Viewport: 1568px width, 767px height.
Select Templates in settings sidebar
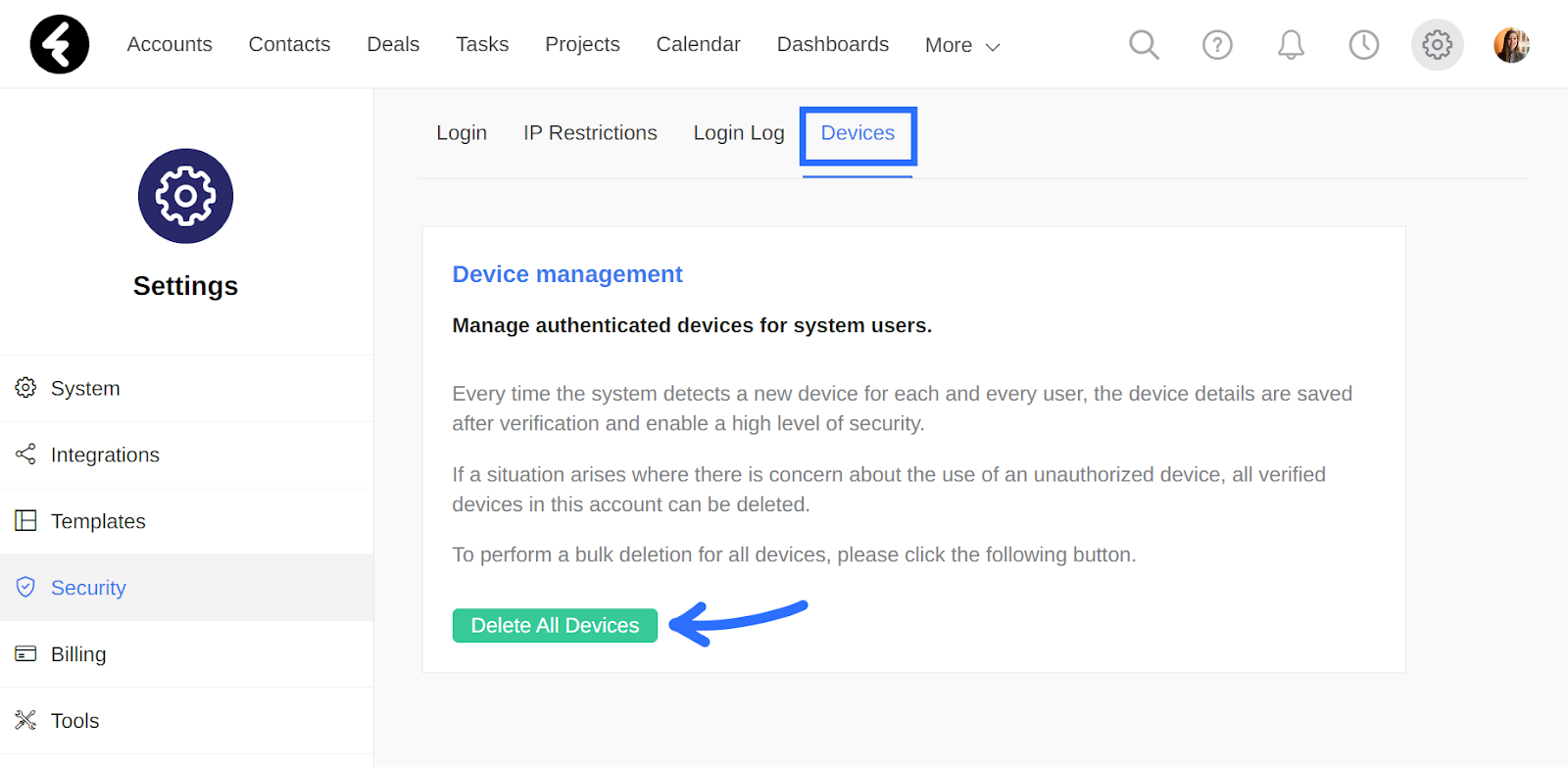click(186, 521)
